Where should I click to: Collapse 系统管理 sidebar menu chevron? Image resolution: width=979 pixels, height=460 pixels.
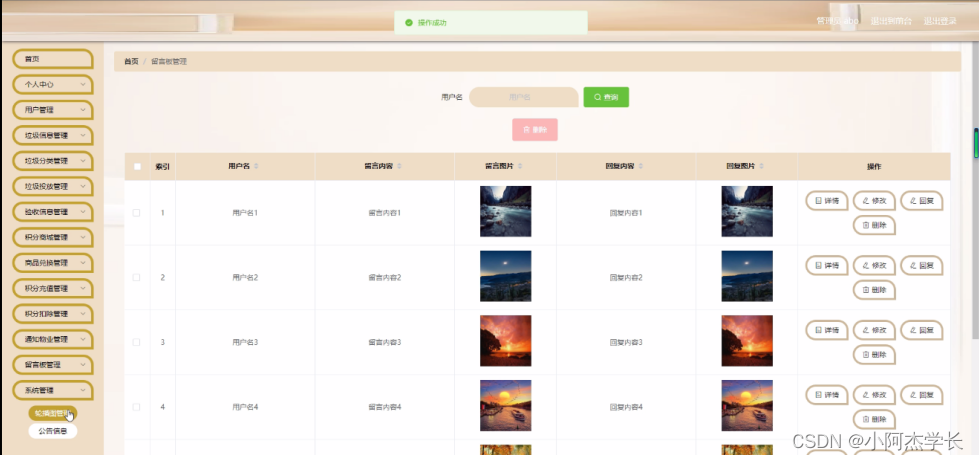83,390
